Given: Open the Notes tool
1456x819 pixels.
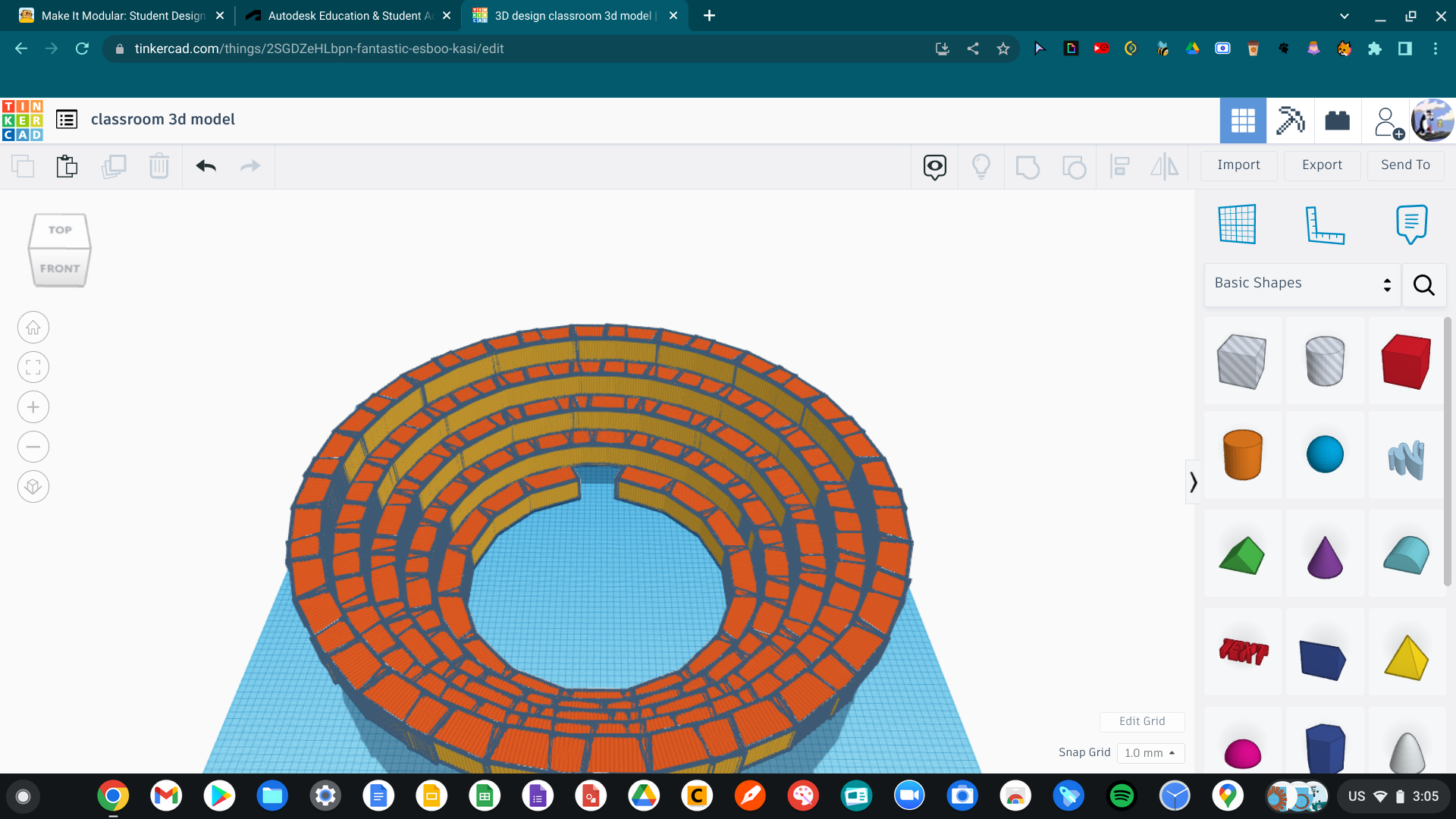Looking at the screenshot, I should (x=1411, y=224).
